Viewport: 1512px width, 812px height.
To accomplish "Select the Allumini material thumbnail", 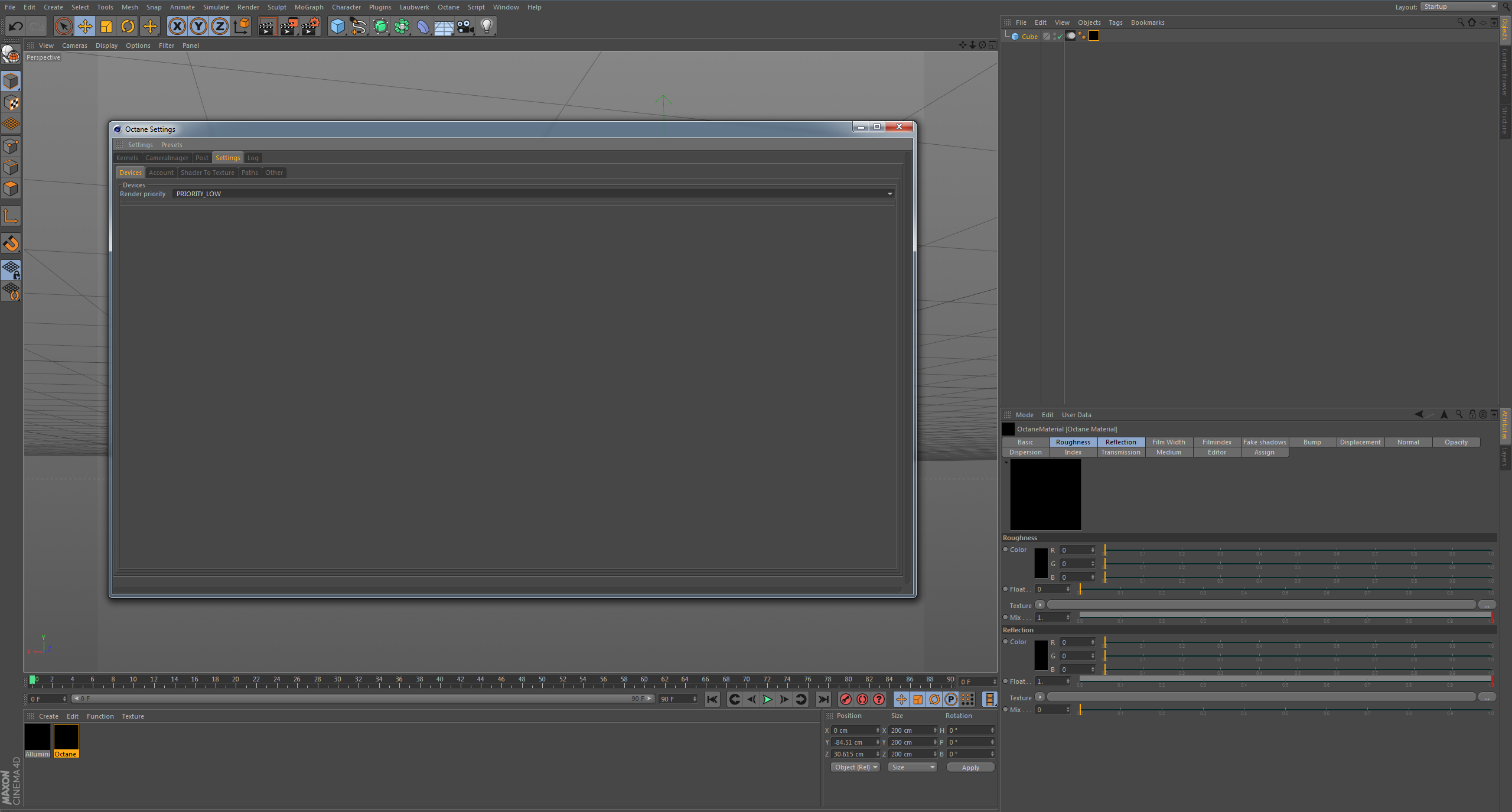I will pyautogui.click(x=37, y=738).
